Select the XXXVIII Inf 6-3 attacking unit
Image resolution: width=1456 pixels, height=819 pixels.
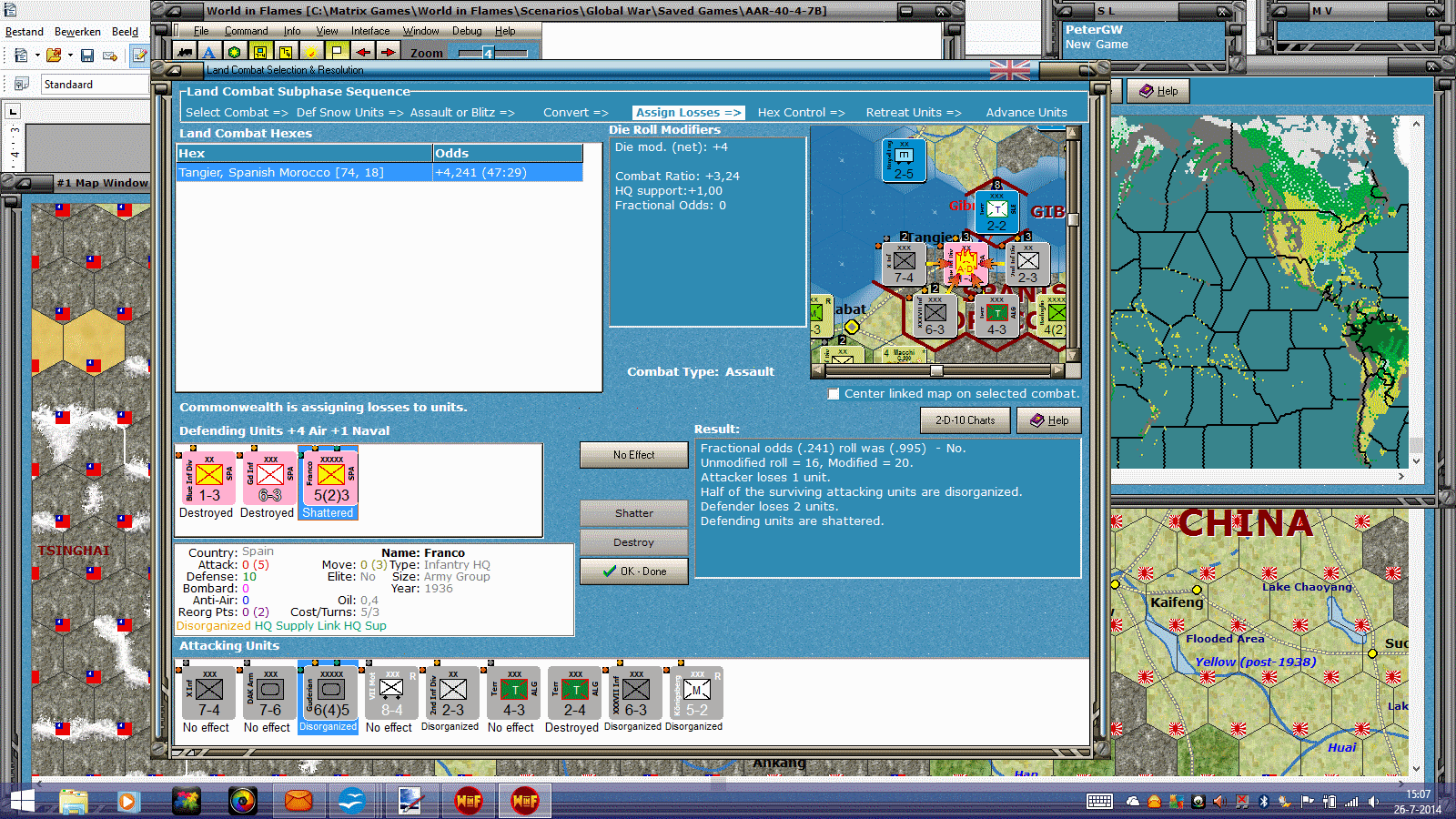[x=633, y=697]
